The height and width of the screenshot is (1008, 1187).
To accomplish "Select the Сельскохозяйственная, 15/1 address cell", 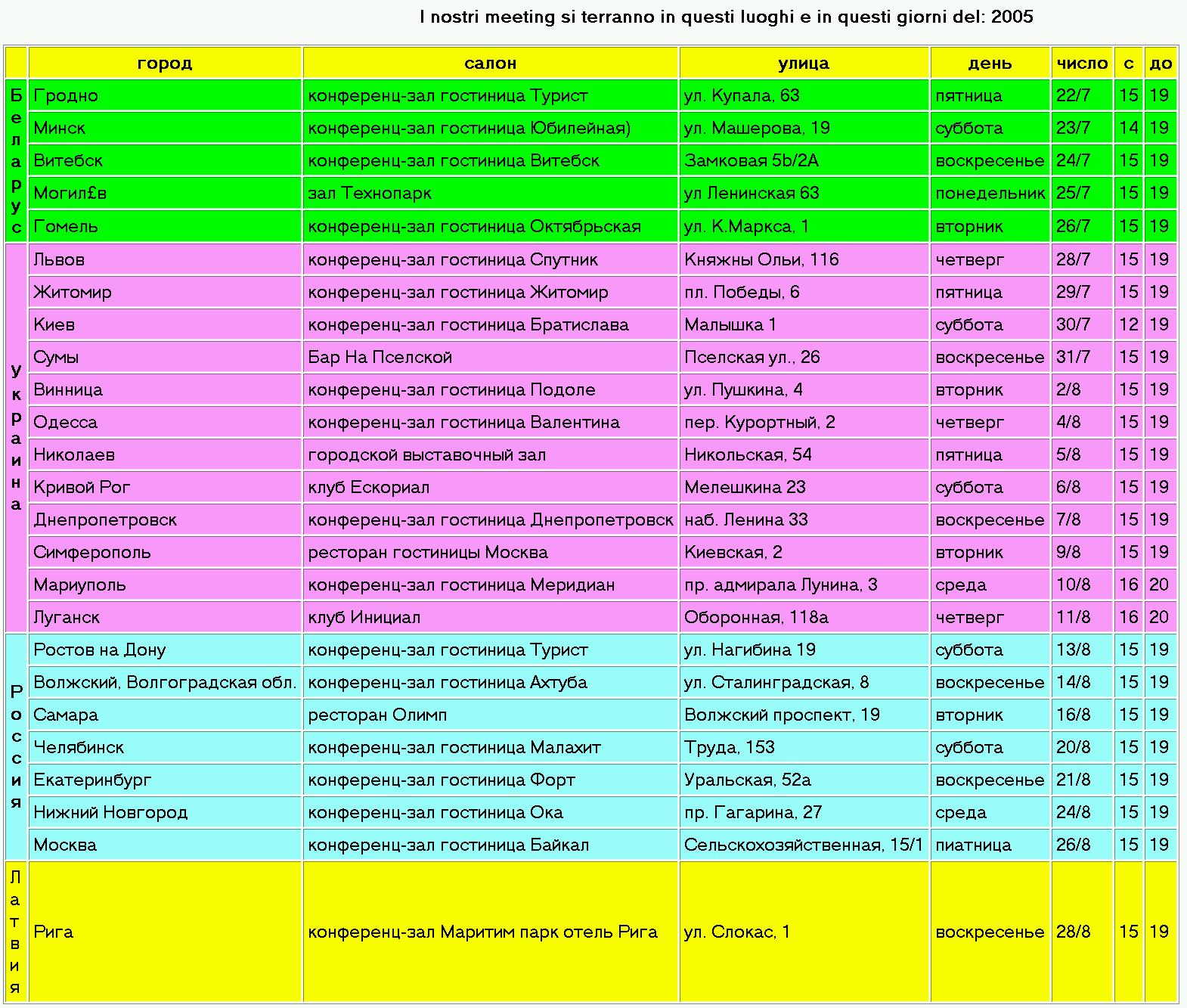I will (x=804, y=845).
